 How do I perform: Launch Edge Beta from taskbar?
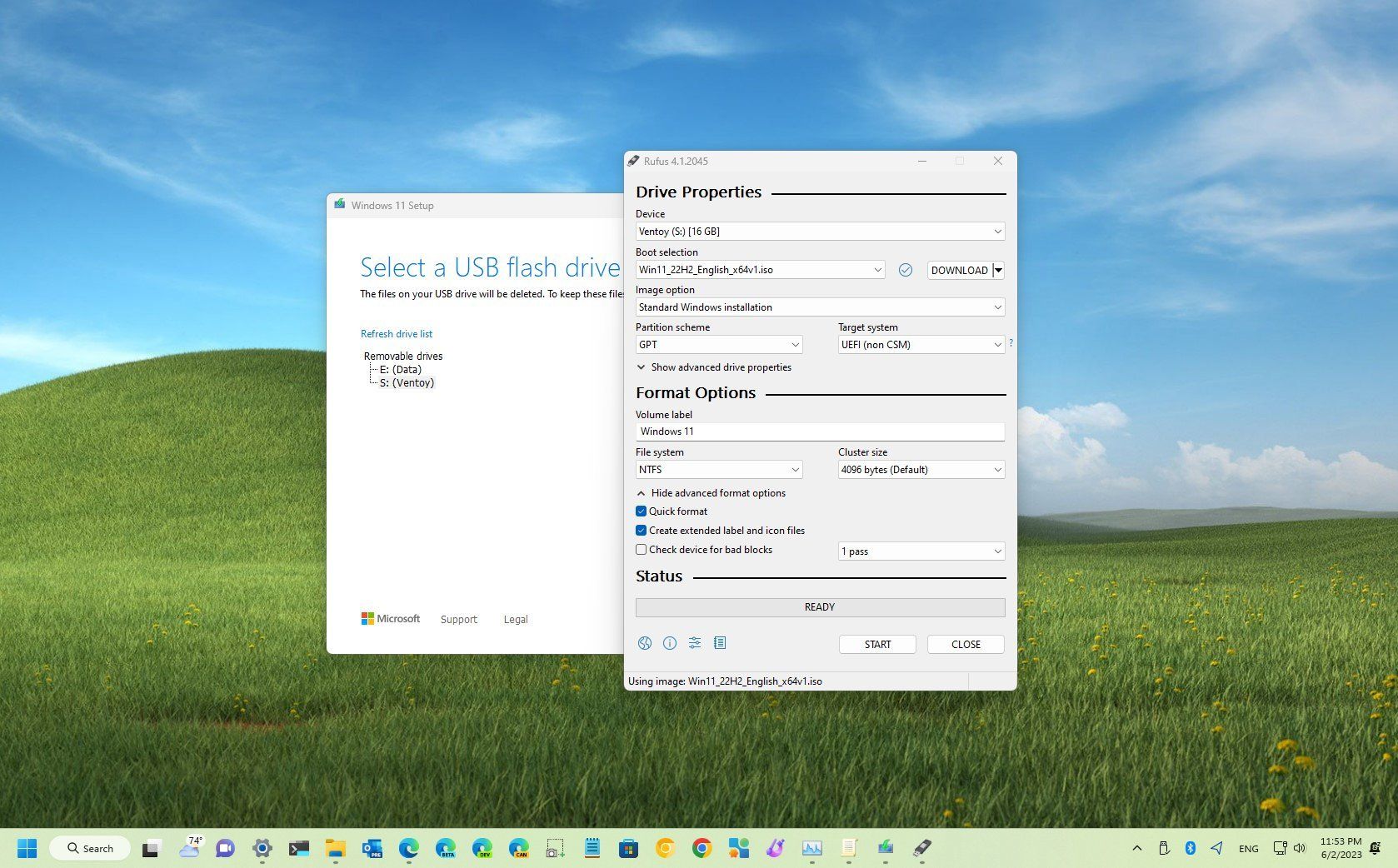pyautogui.click(x=446, y=849)
